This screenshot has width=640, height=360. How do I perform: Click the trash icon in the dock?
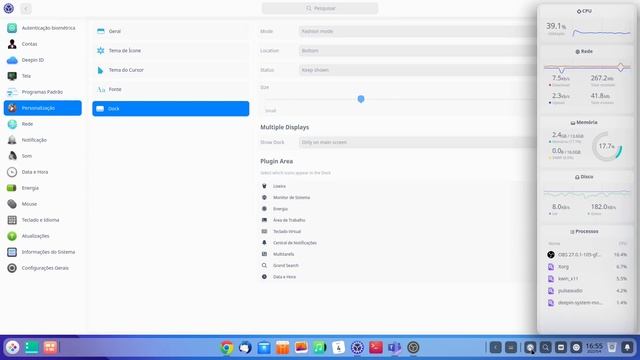[x=612, y=348]
